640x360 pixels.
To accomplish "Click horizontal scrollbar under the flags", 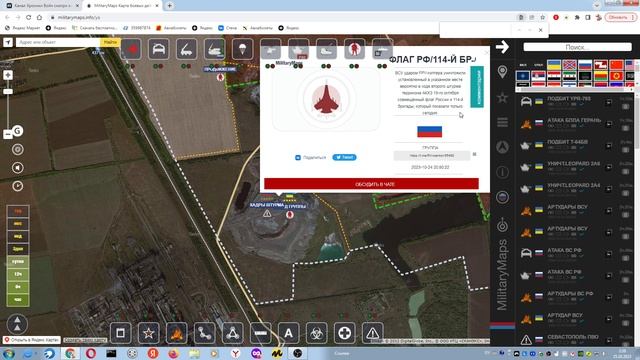I will (x=575, y=89).
